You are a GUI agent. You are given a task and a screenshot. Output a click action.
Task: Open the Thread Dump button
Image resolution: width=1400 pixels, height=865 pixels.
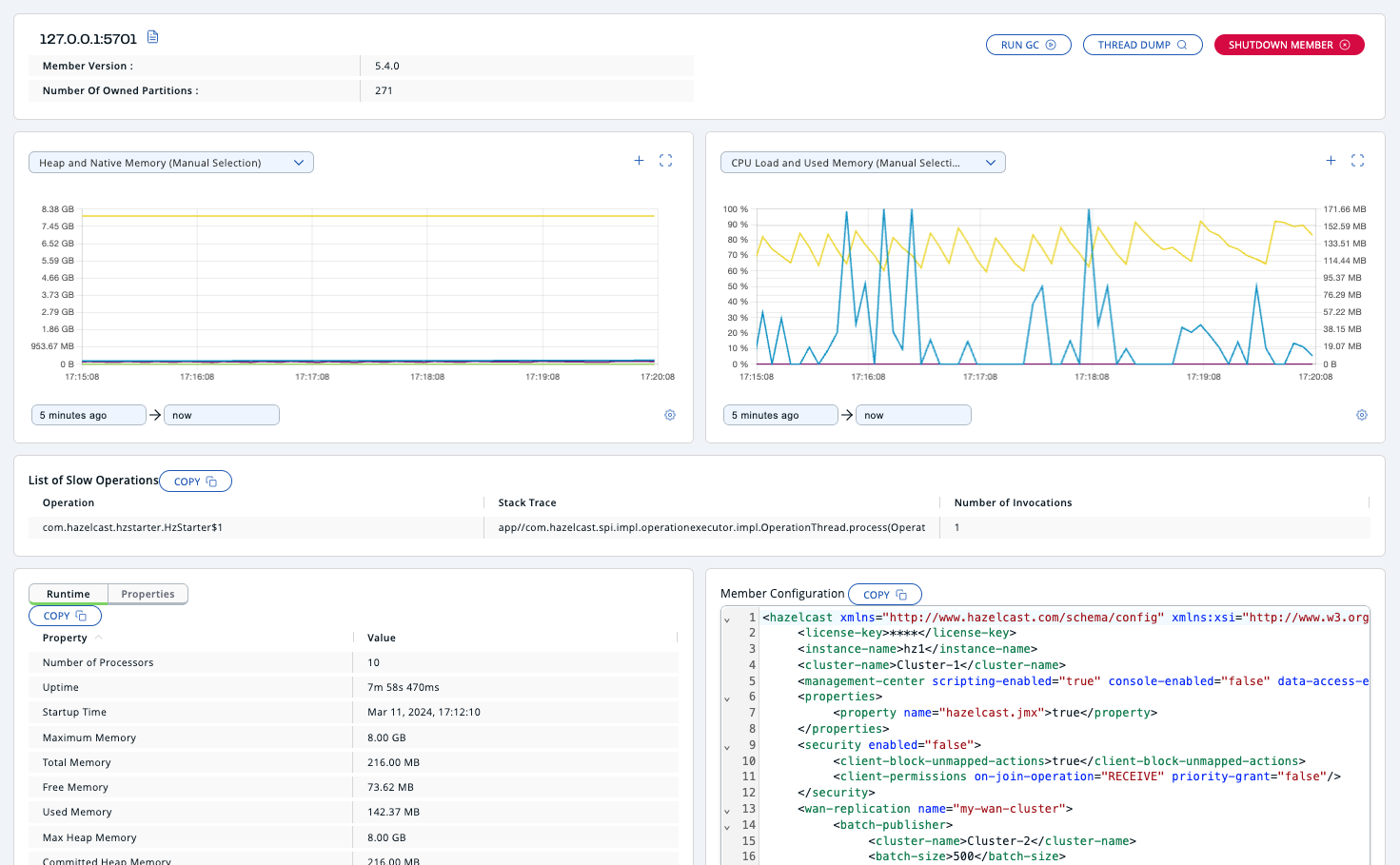tap(1142, 45)
